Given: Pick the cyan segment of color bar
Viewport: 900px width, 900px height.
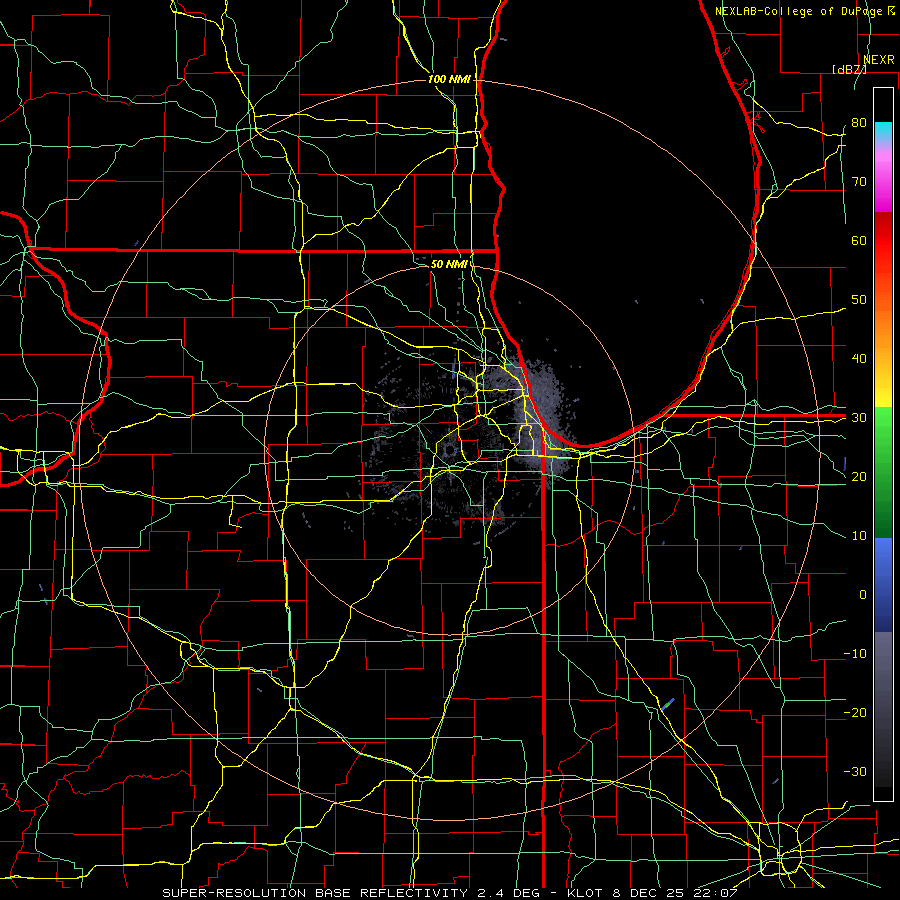Looking at the screenshot, I should click(x=883, y=132).
